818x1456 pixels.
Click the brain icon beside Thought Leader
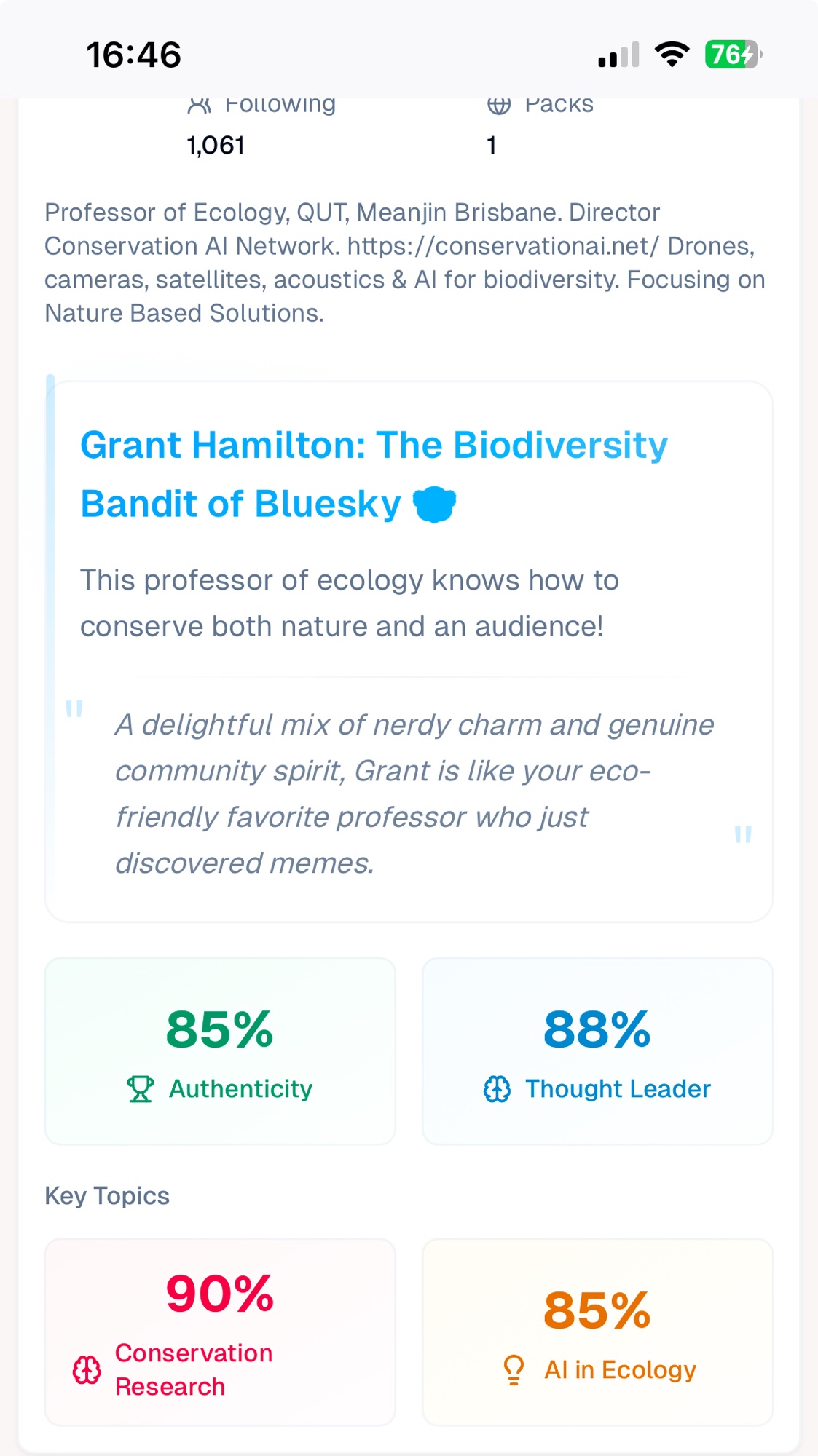point(497,1089)
